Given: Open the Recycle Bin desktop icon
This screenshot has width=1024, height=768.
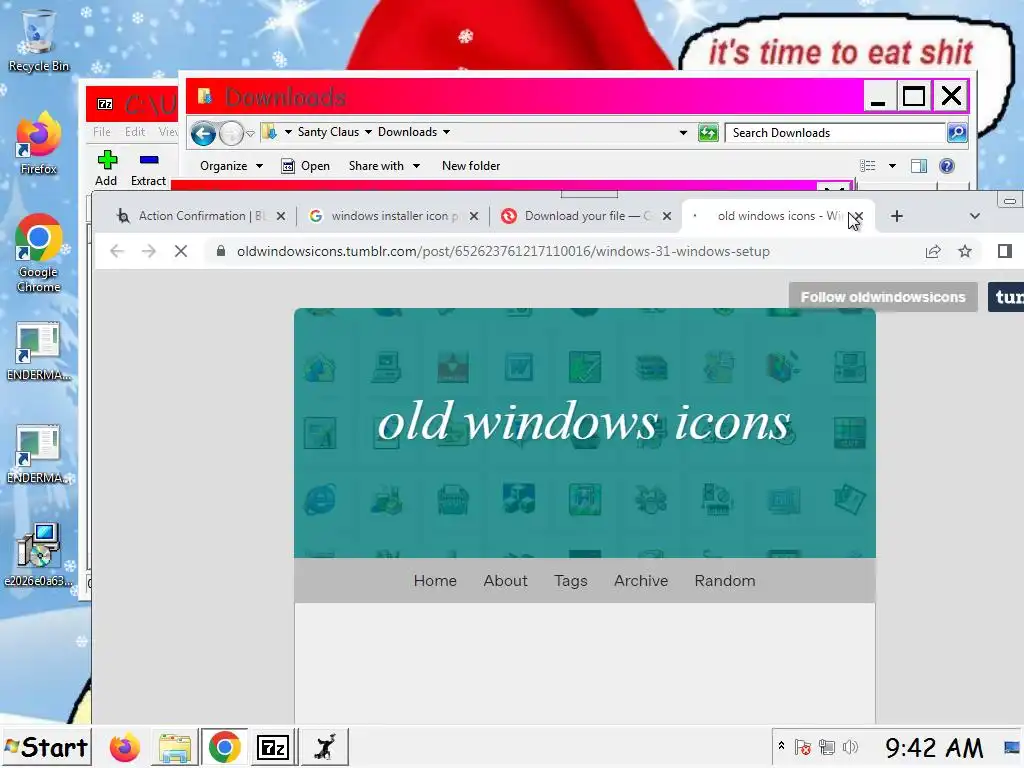Looking at the screenshot, I should (x=38, y=40).
